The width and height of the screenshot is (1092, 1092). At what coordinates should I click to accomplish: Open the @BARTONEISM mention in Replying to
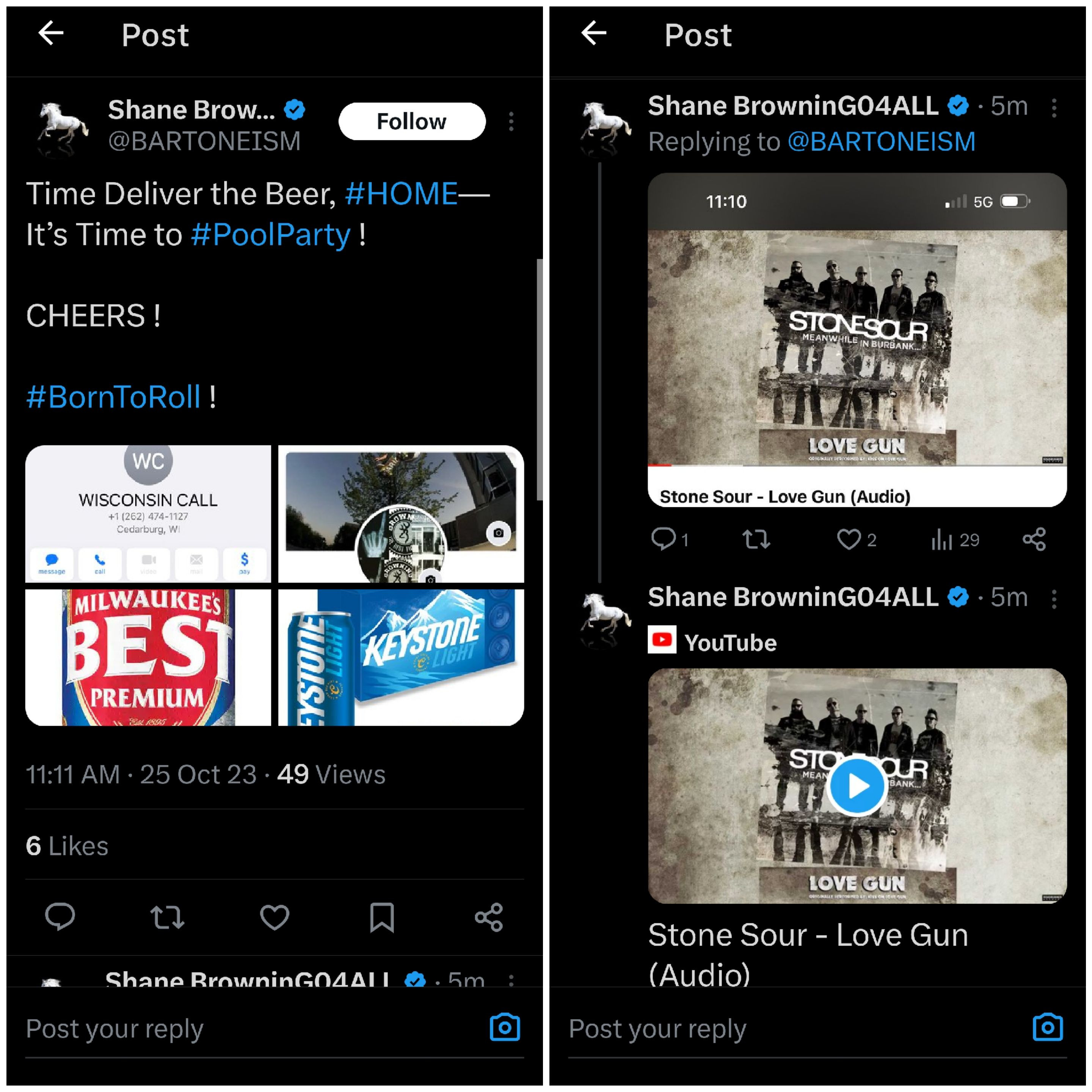tap(881, 141)
